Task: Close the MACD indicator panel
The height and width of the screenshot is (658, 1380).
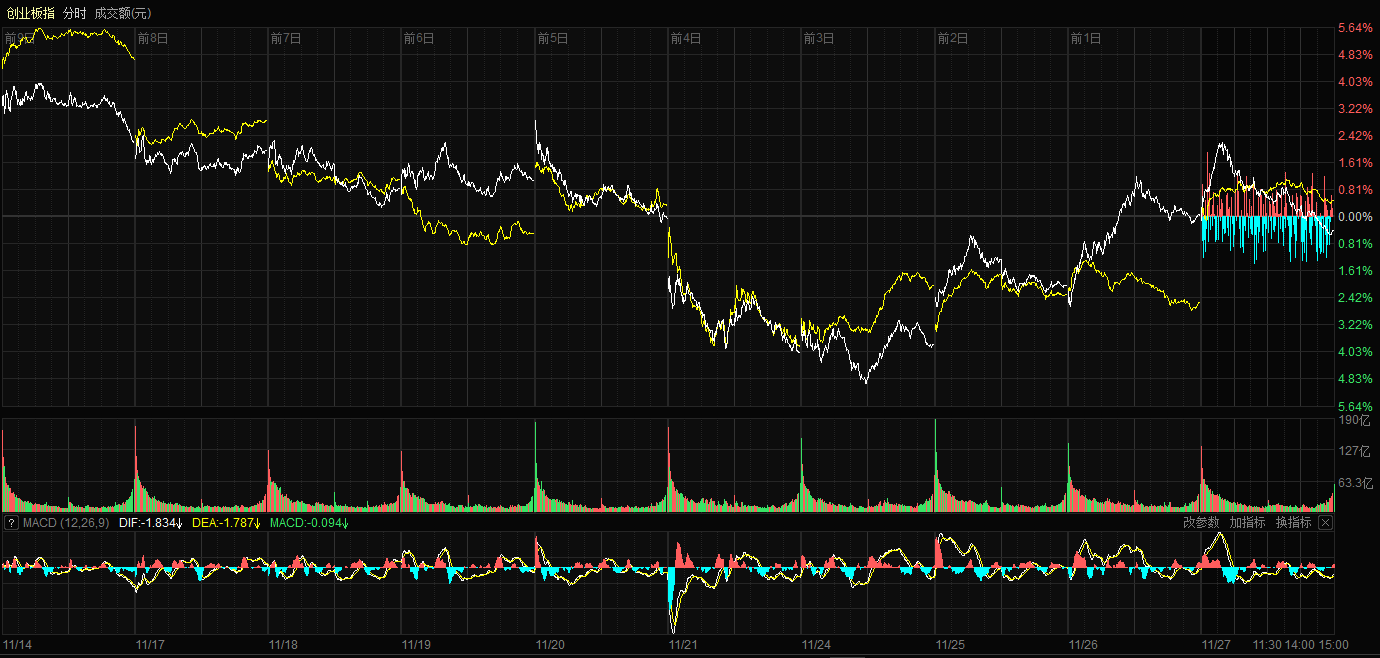Action: tap(1326, 523)
